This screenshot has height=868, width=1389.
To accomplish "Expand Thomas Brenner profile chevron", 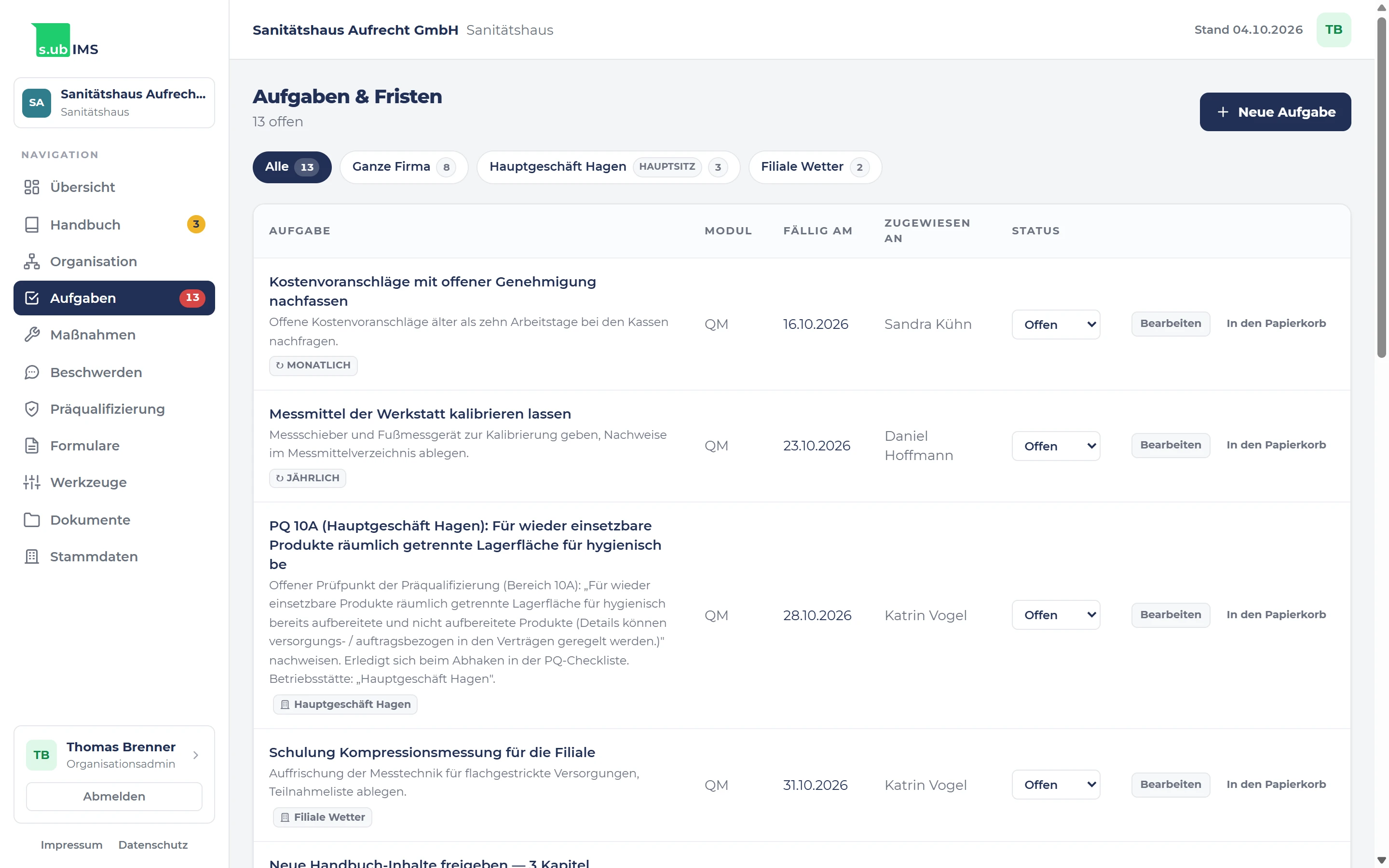I will click(x=196, y=755).
